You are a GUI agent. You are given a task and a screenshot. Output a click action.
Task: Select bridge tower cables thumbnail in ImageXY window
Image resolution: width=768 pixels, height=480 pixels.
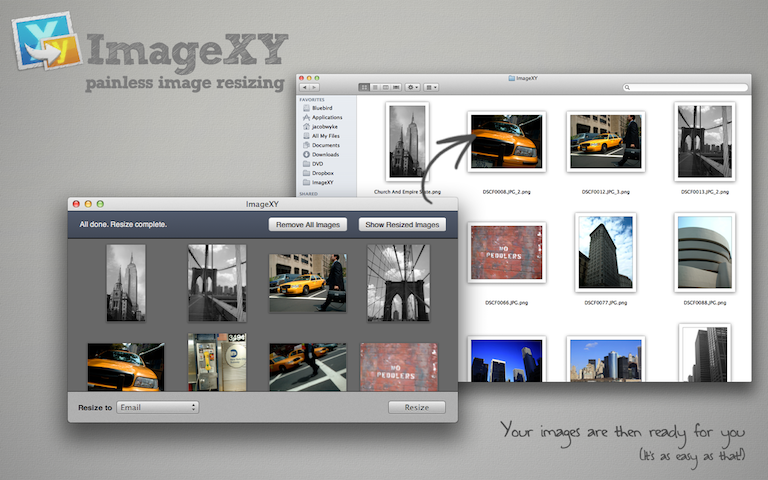(x=398, y=283)
